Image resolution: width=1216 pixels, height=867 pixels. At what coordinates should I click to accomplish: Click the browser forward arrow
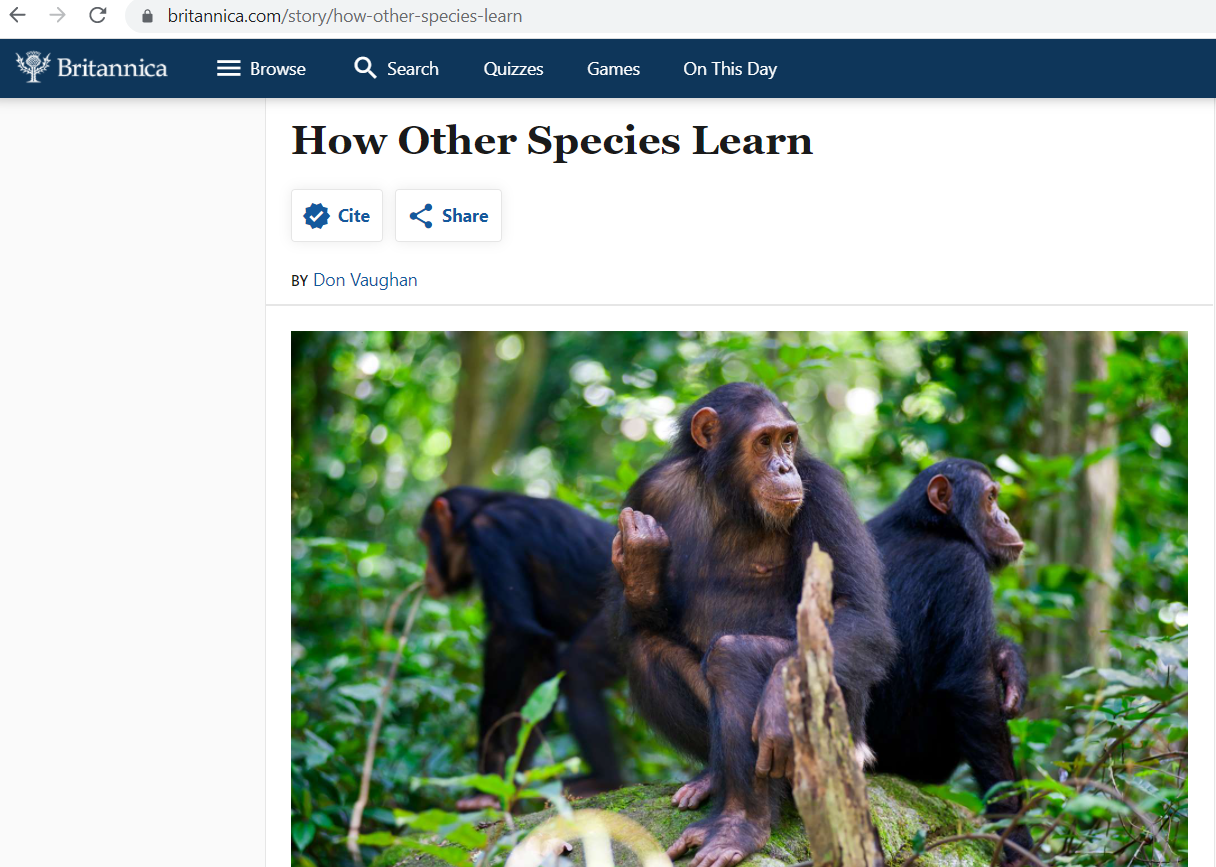(x=58, y=15)
